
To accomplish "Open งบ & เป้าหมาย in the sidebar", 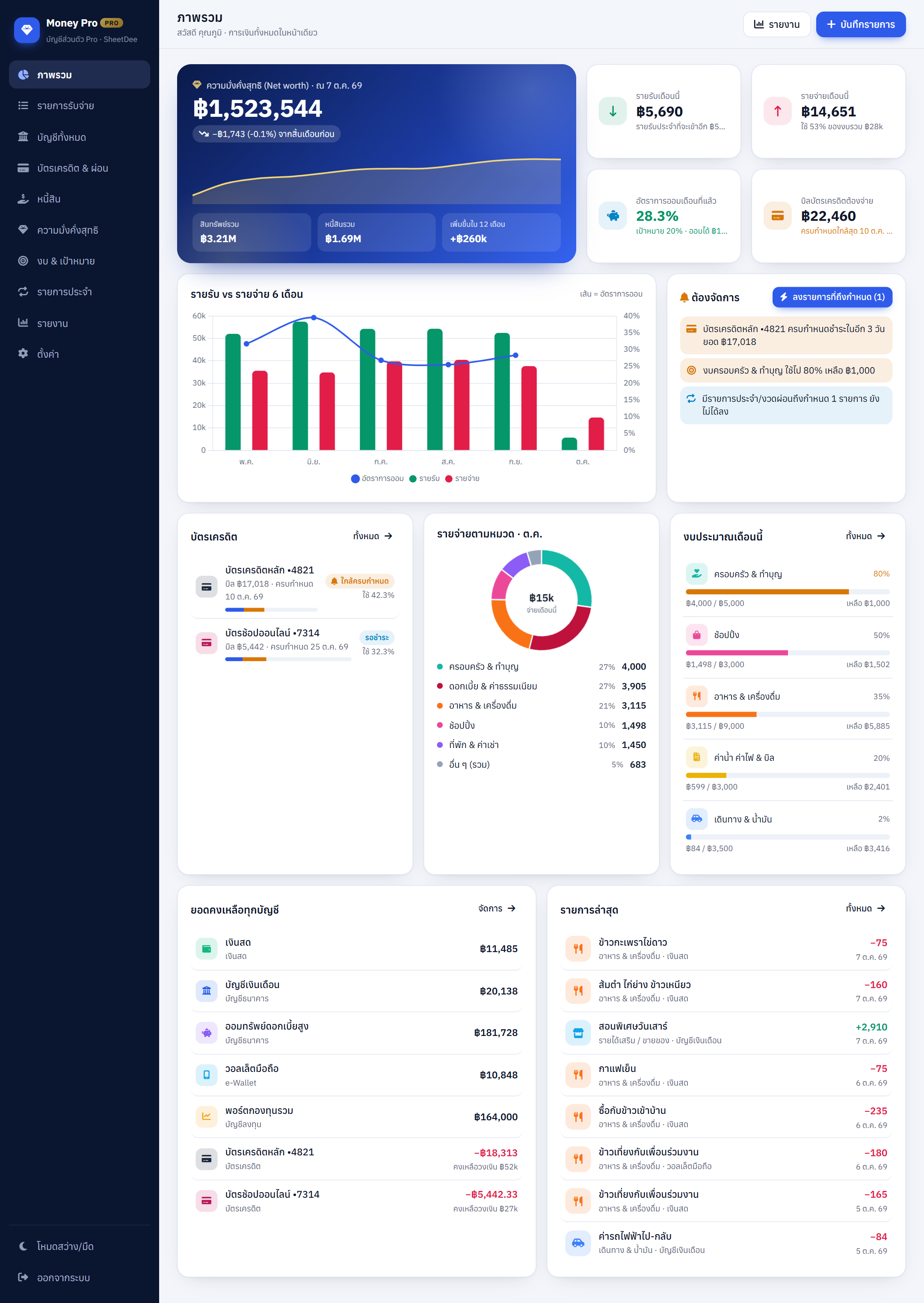I will click(x=80, y=261).
